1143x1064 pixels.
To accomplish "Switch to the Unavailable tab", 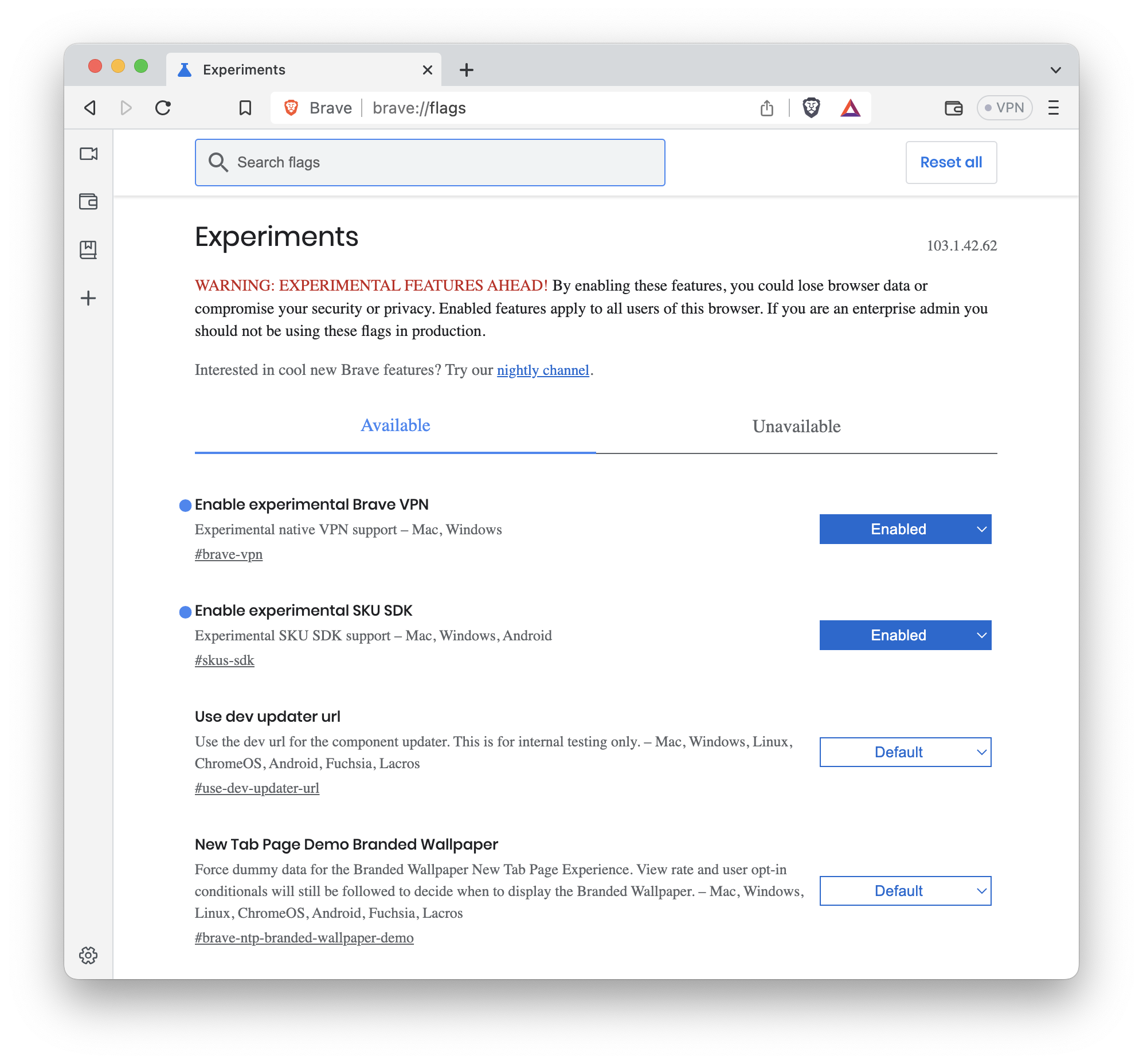I will click(x=796, y=426).
